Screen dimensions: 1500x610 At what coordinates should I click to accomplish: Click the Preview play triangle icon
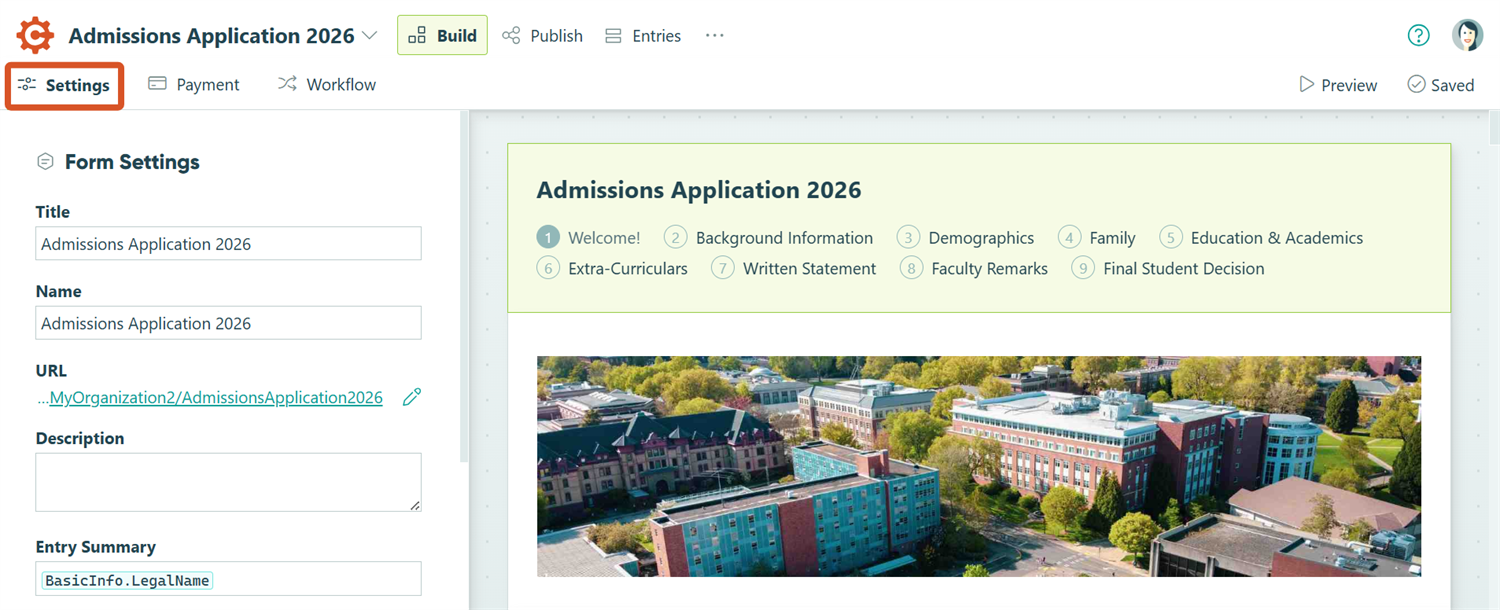[x=1306, y=84]
